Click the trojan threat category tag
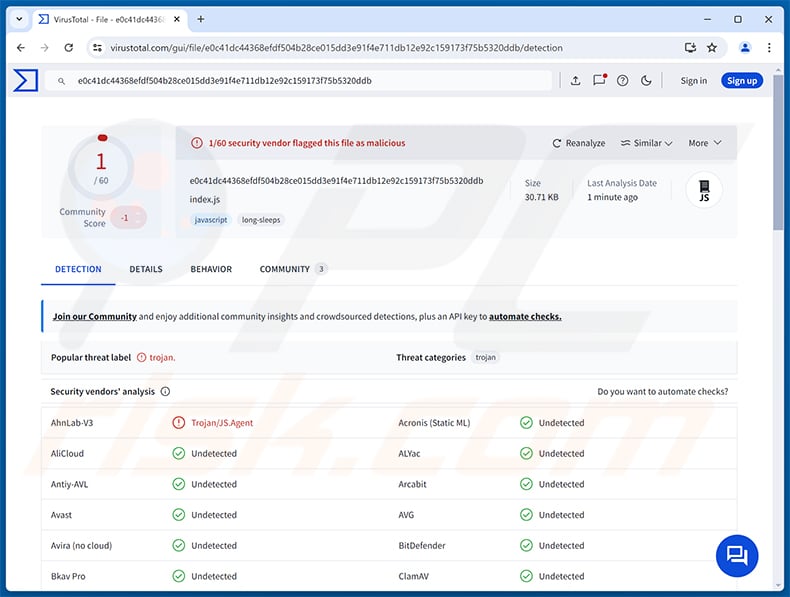The image size is (790, 597). 485,357
